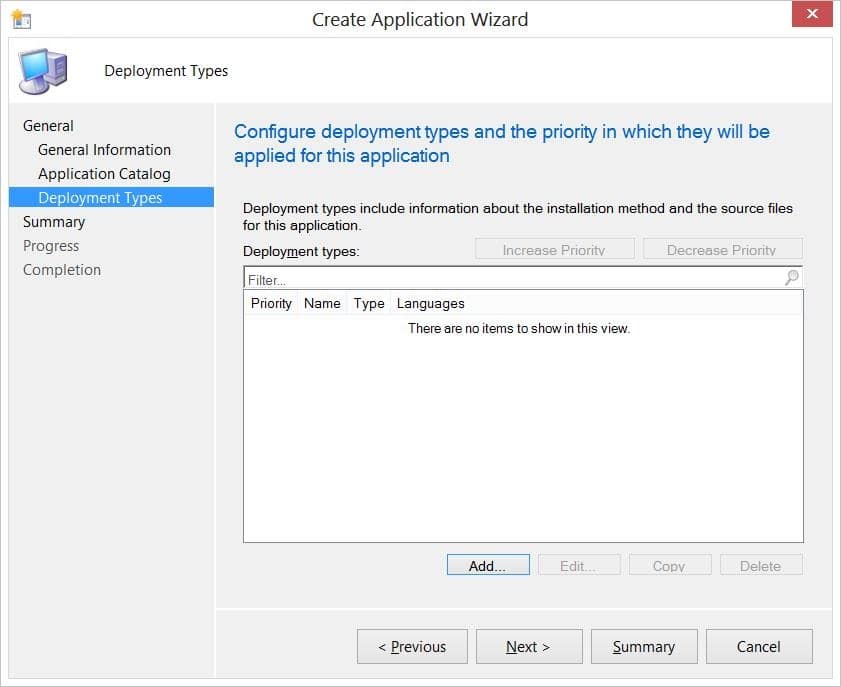Click the Decrease Priority button
This screenshot has width=841, height=687.
click(722, 249)
